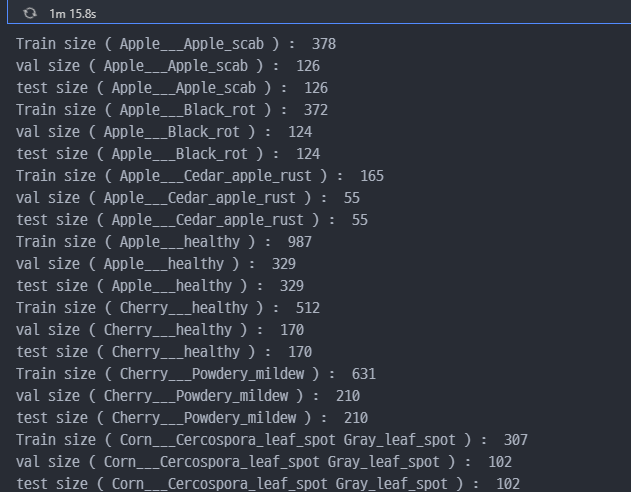The height and width of the screenshot is (492, 631).
Task: Select line Train size Apple___Apple_scab 378
Action: (x=176, y=44)
